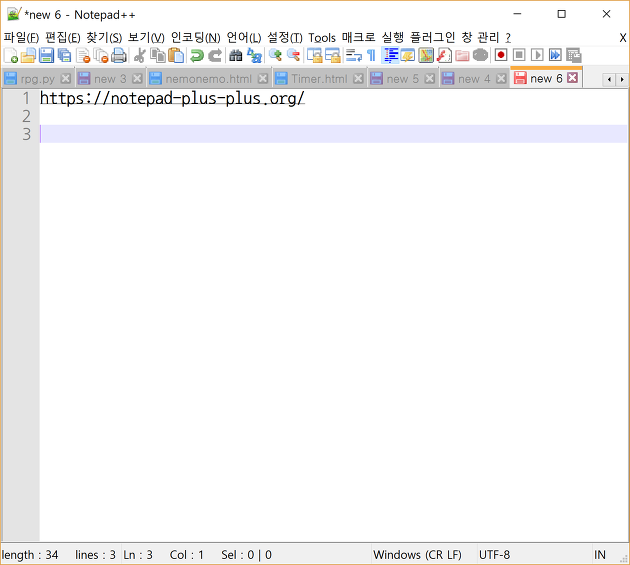Open the 언어(L) menu
Image resolution: width=630 pixels, height=565 pixels.
(244, 38)
